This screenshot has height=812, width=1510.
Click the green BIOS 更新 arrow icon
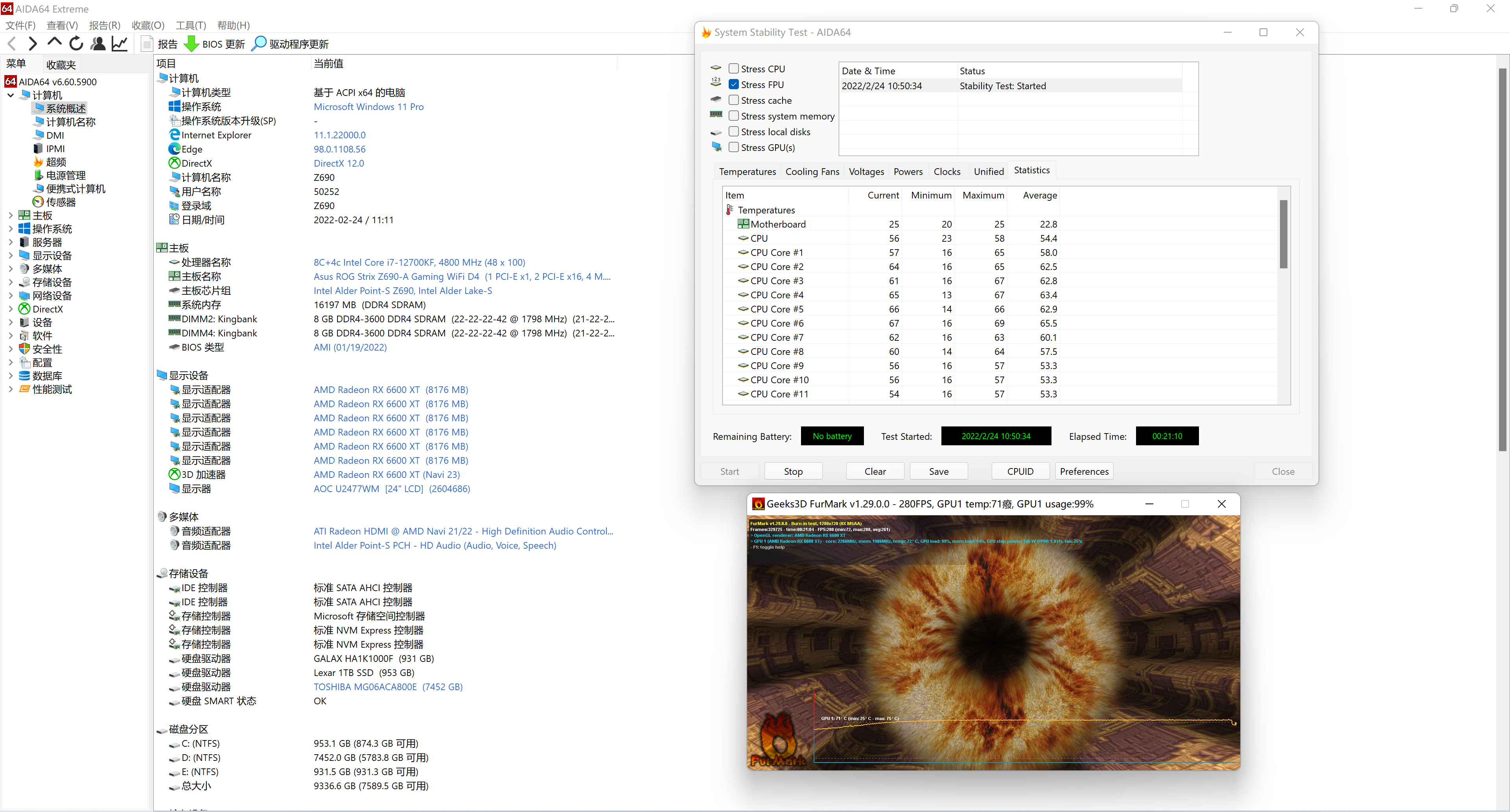191,43
